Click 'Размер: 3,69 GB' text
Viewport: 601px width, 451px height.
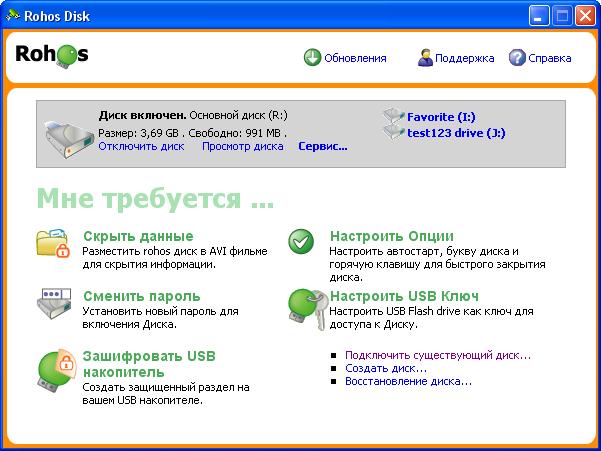tap(138, 133)
